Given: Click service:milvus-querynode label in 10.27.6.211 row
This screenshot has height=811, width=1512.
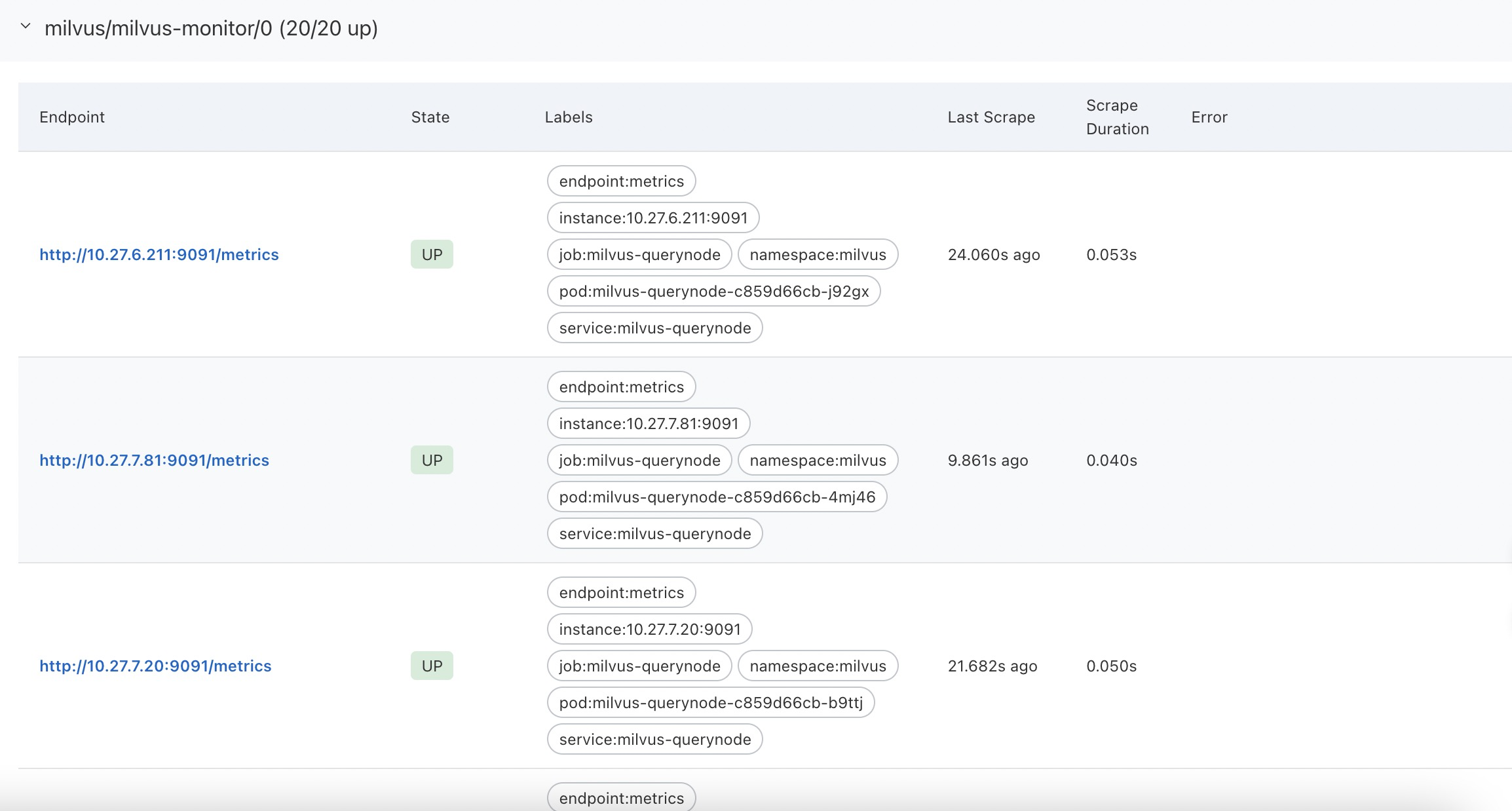Looking at the screenshot, I should coord(655,328).
